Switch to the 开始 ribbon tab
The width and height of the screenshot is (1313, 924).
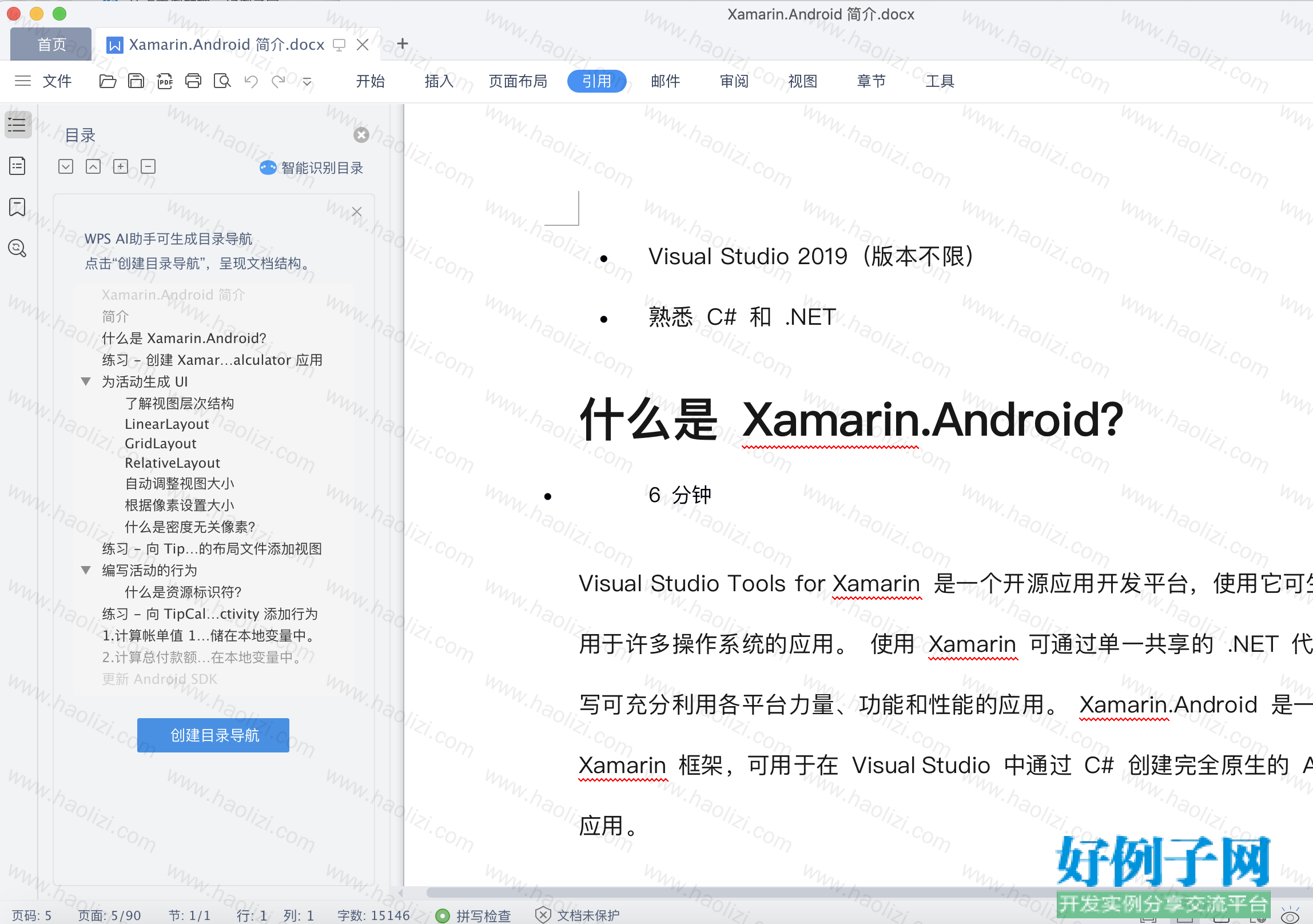(x=371, y=81)
